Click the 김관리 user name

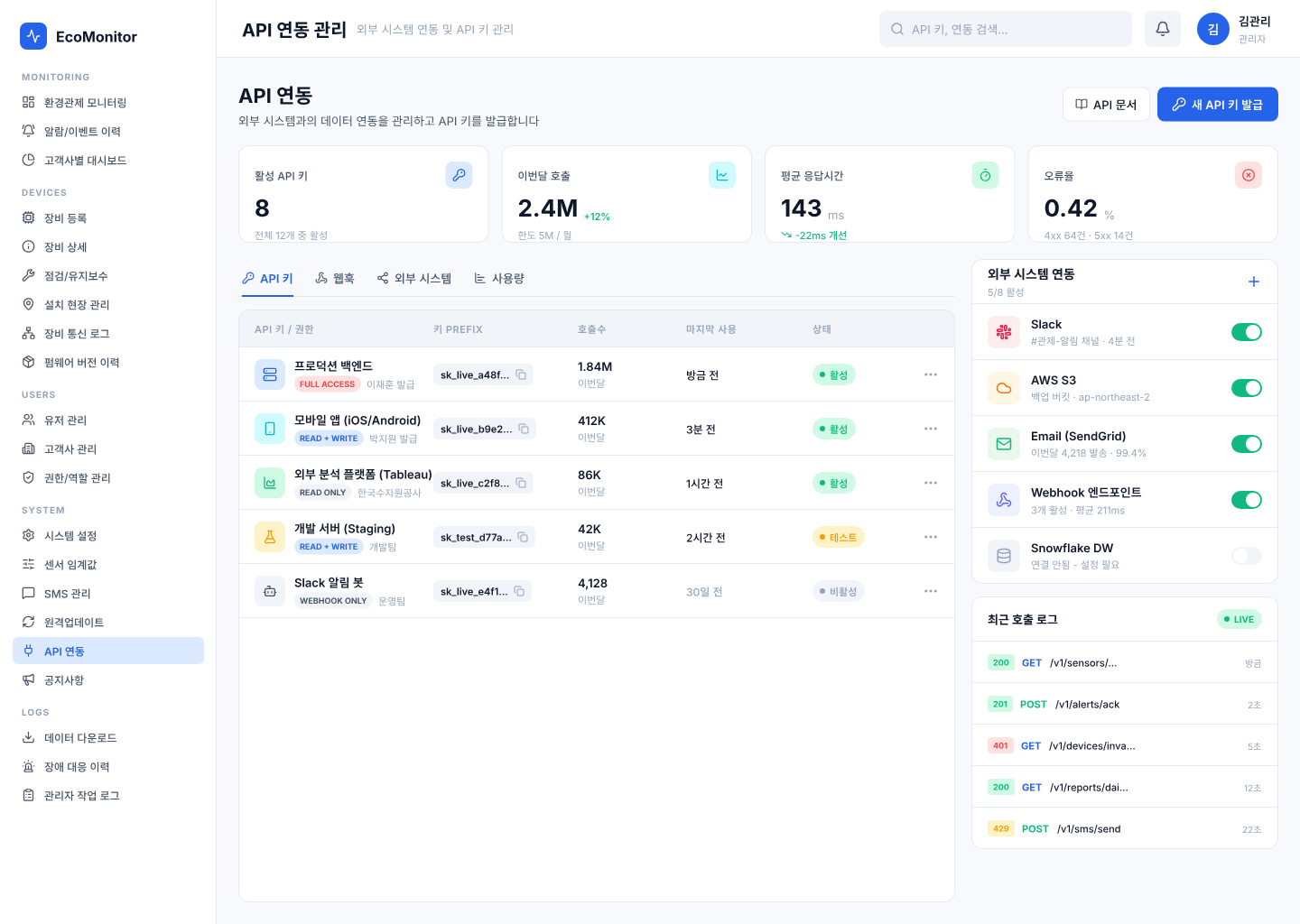tap(1254, 22)
